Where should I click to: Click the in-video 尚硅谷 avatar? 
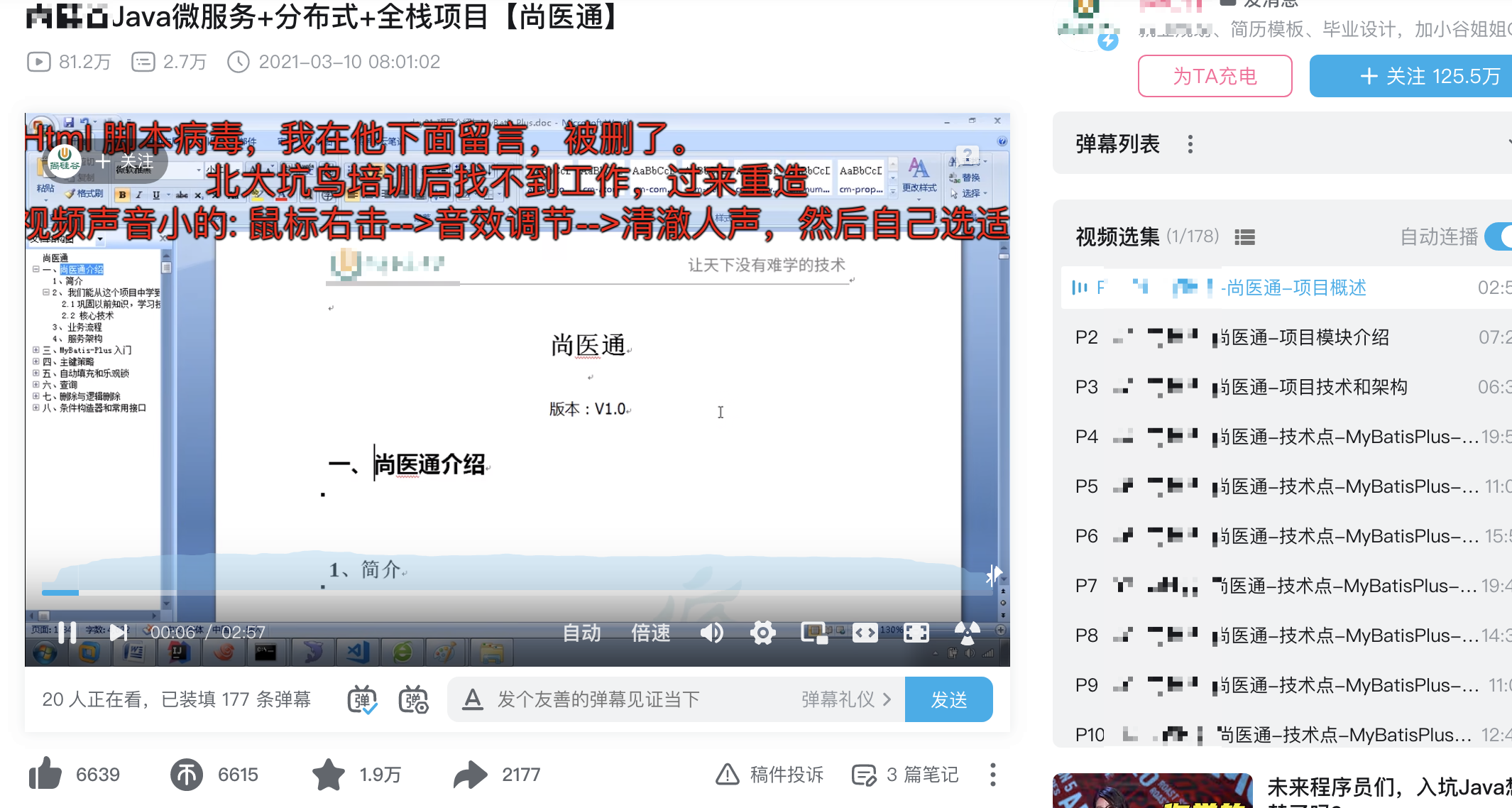pyautogui.click(x=65, y=161)
